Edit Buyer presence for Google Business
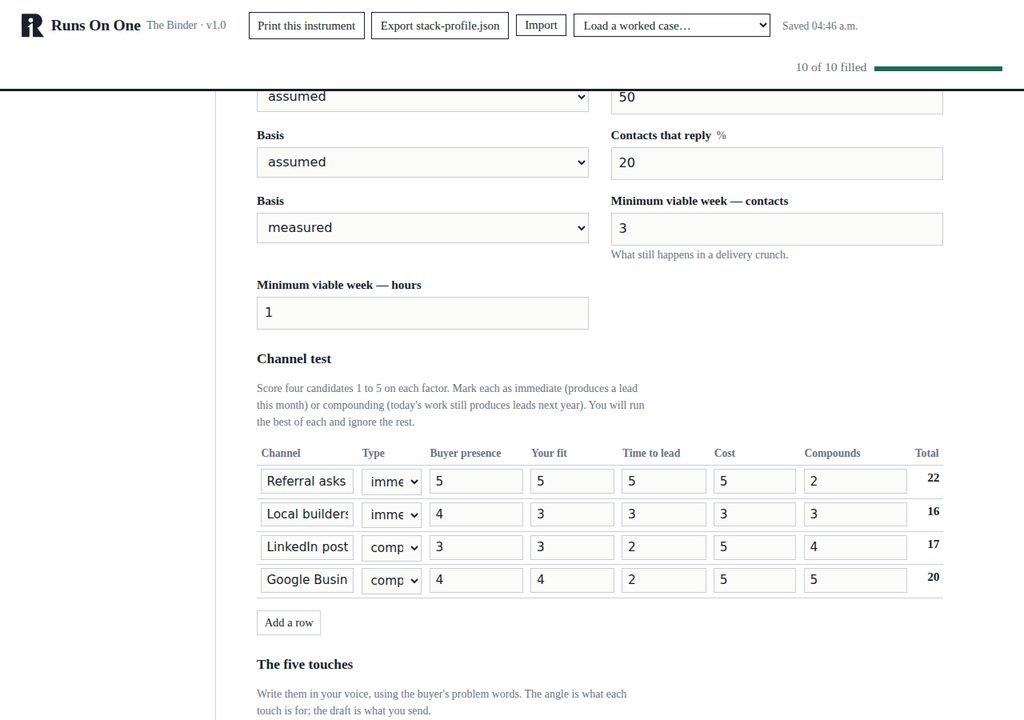This screenshot has height=720, width=1024. pos(476,580)
